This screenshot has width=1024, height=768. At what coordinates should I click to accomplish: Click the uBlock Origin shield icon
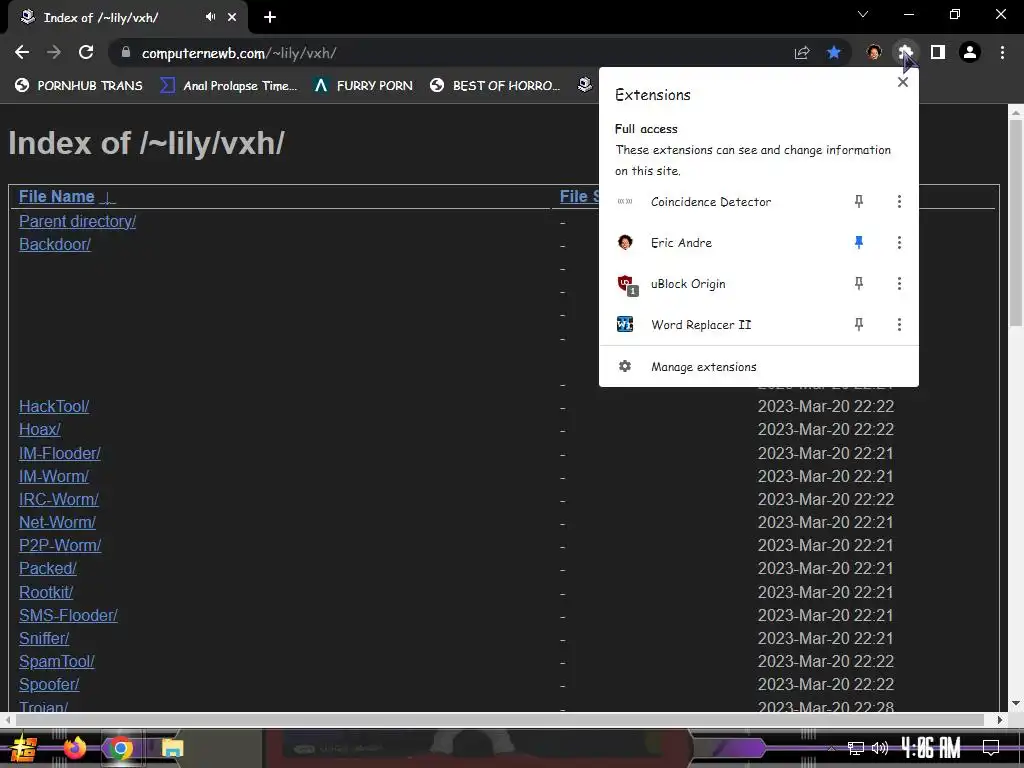click(626, 284)
